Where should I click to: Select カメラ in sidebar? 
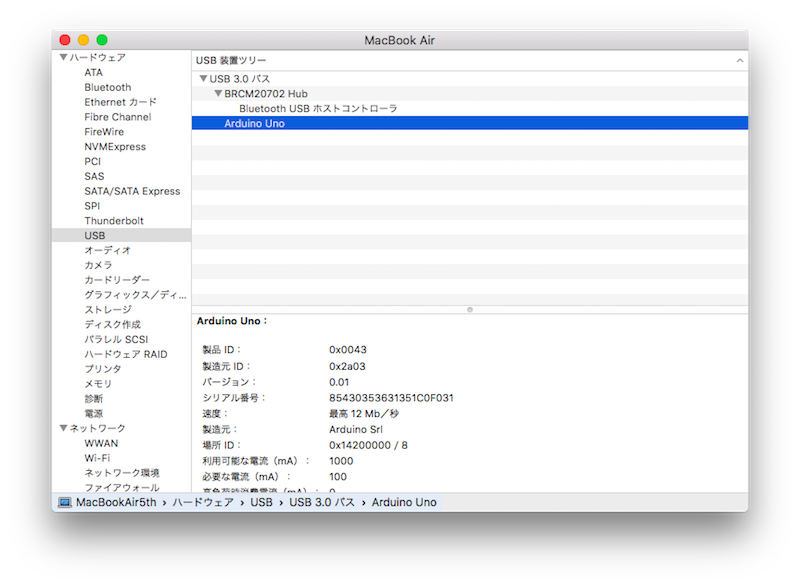tap(98, 265)
